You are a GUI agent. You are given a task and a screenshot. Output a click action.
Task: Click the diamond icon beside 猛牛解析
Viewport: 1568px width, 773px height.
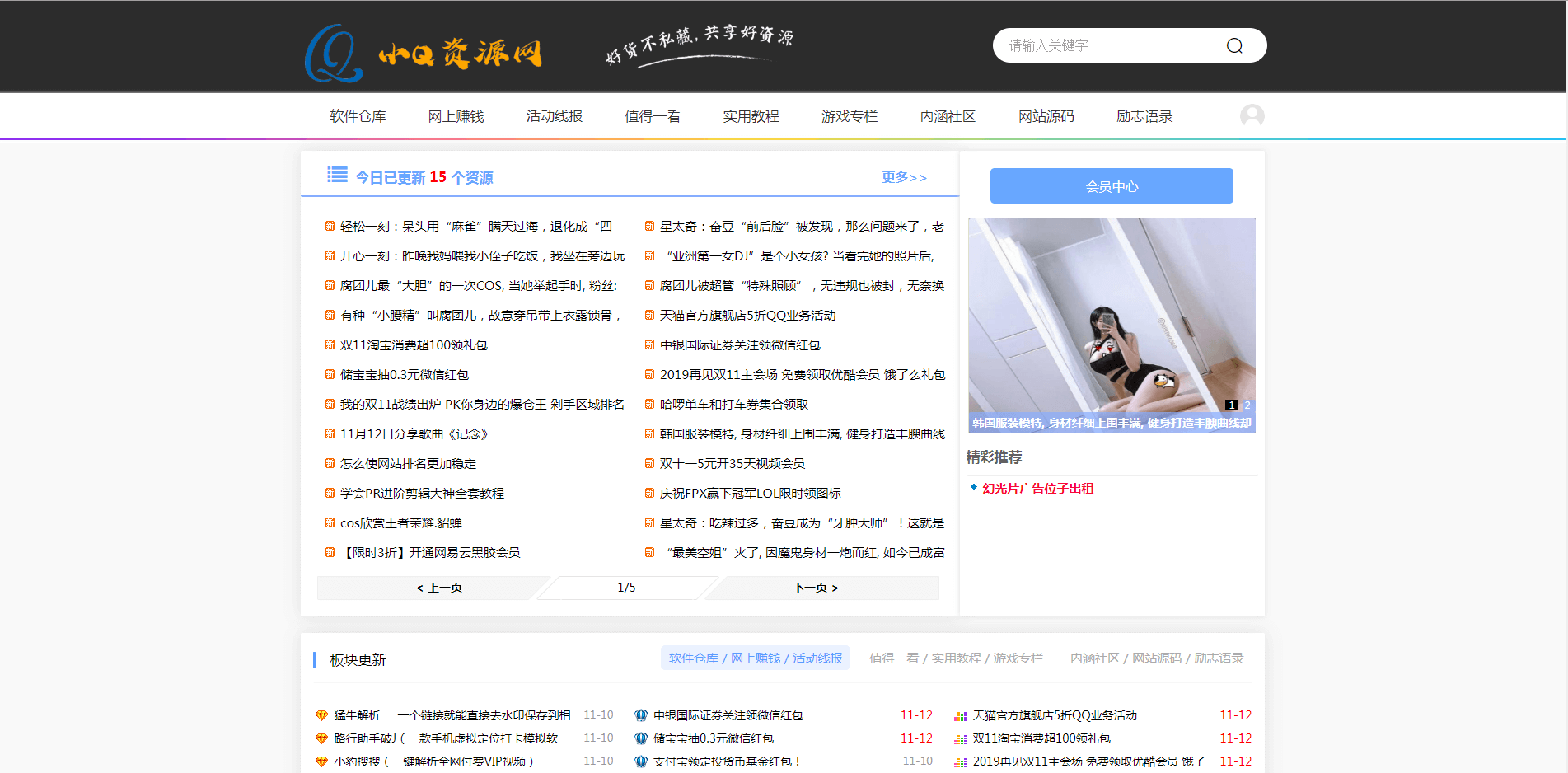coord(321,715)
